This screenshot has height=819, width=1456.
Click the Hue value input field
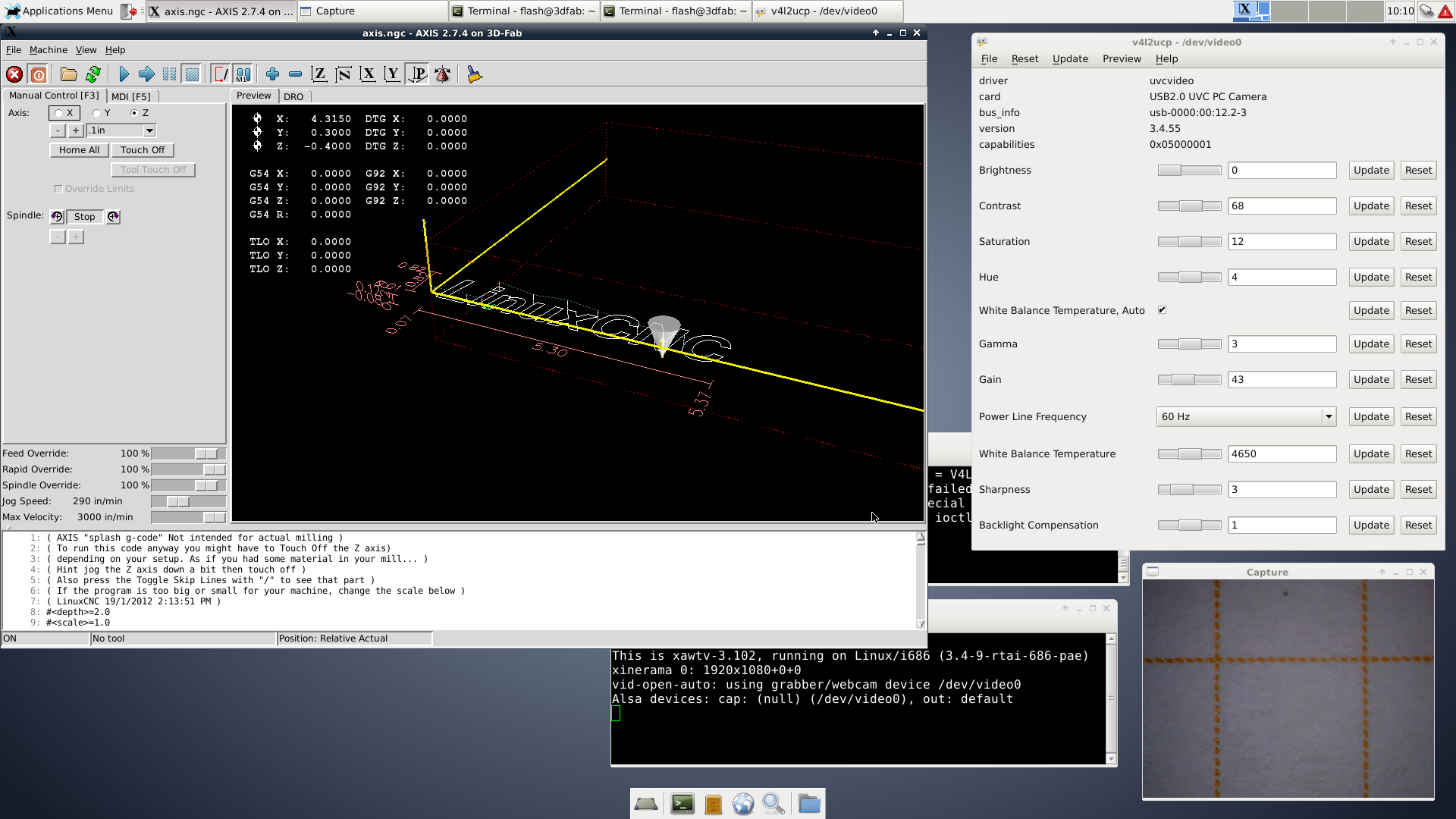coord(1282,278)
